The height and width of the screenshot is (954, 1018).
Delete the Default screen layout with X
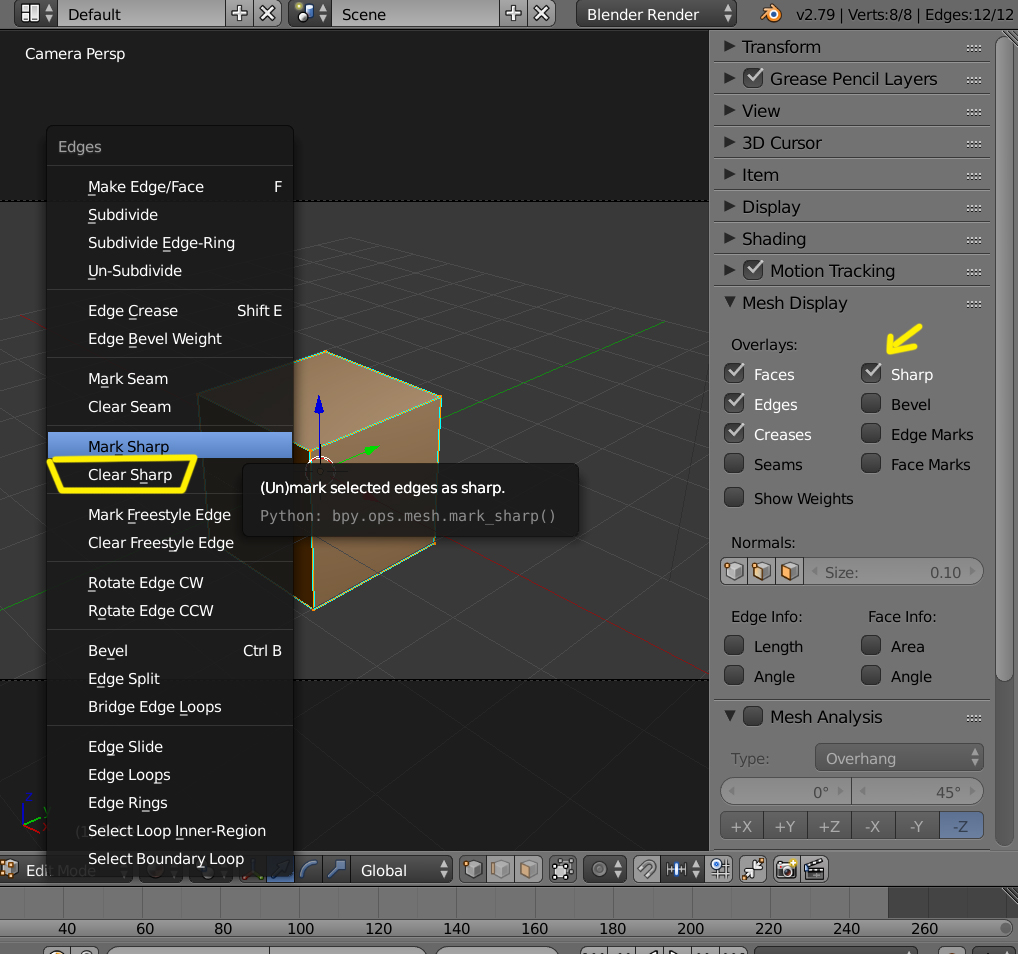pyautogui.click(x=267, y=14)
